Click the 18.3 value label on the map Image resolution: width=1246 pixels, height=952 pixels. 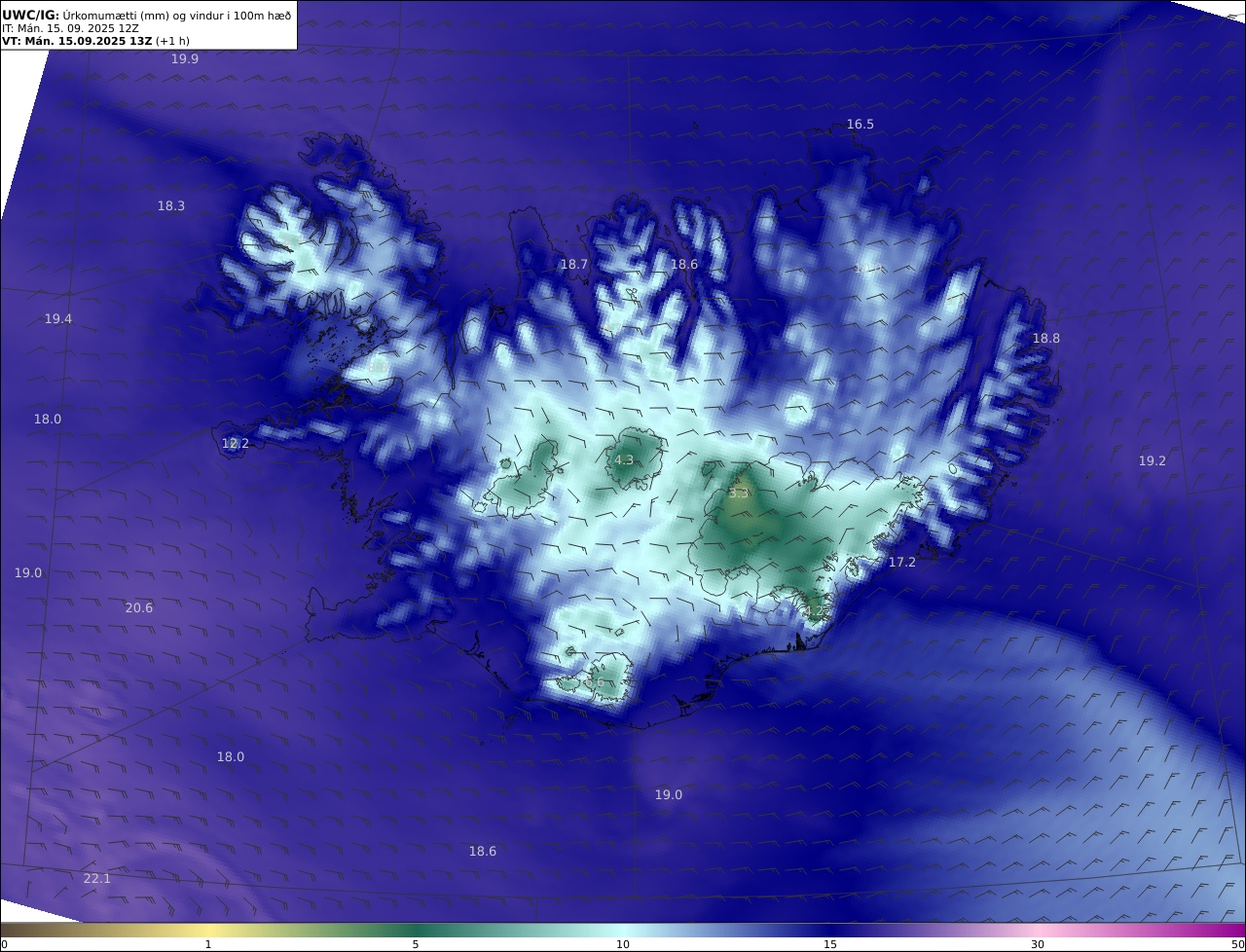click(x=171, y=205)
